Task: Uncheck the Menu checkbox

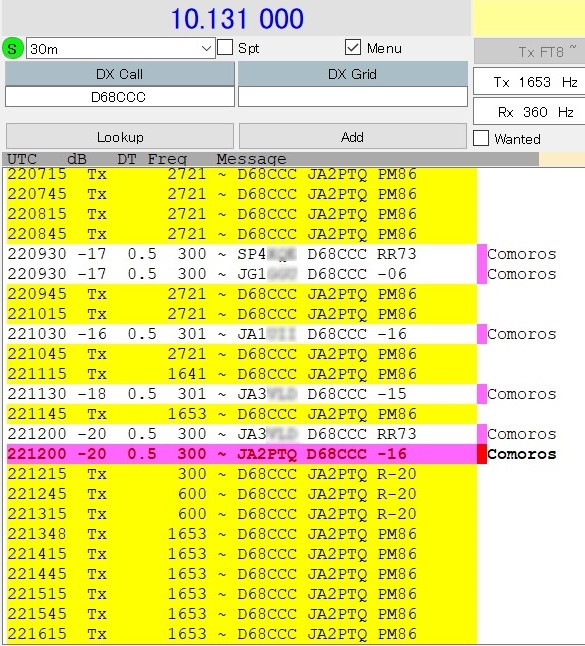Action: [x=353, y=47]
